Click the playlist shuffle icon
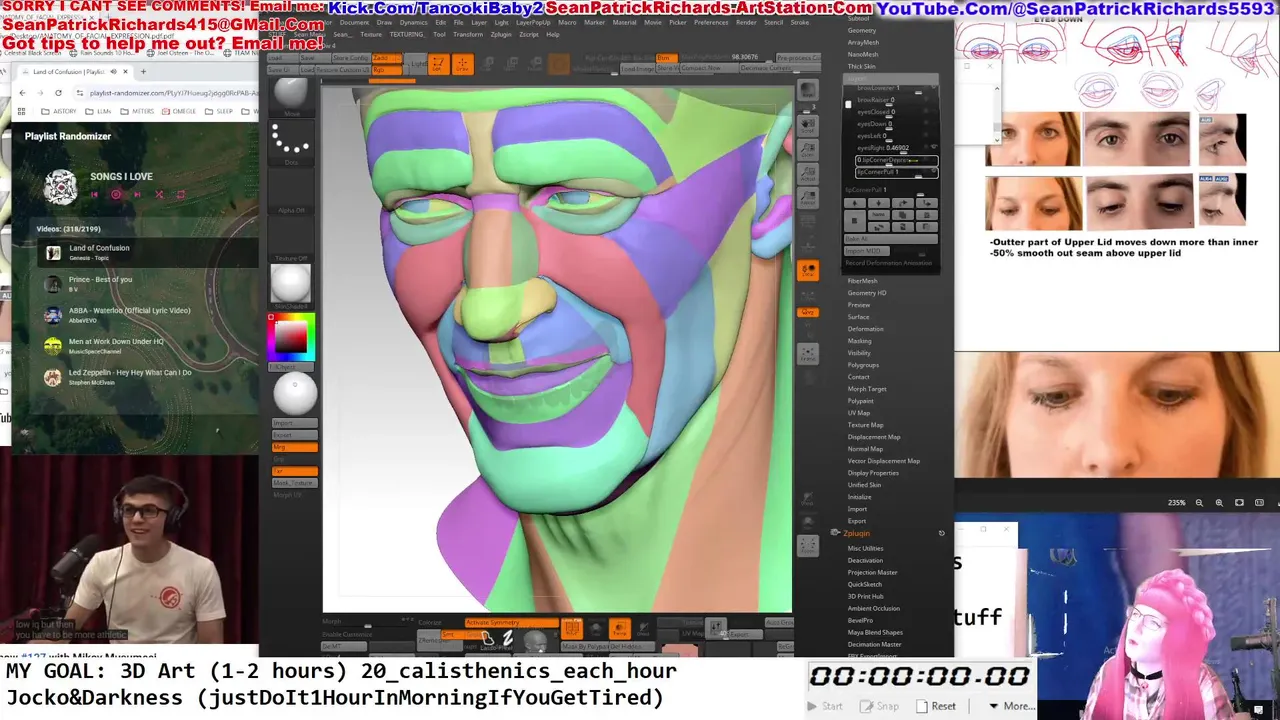1280x720 pixels. pos(159,194)
